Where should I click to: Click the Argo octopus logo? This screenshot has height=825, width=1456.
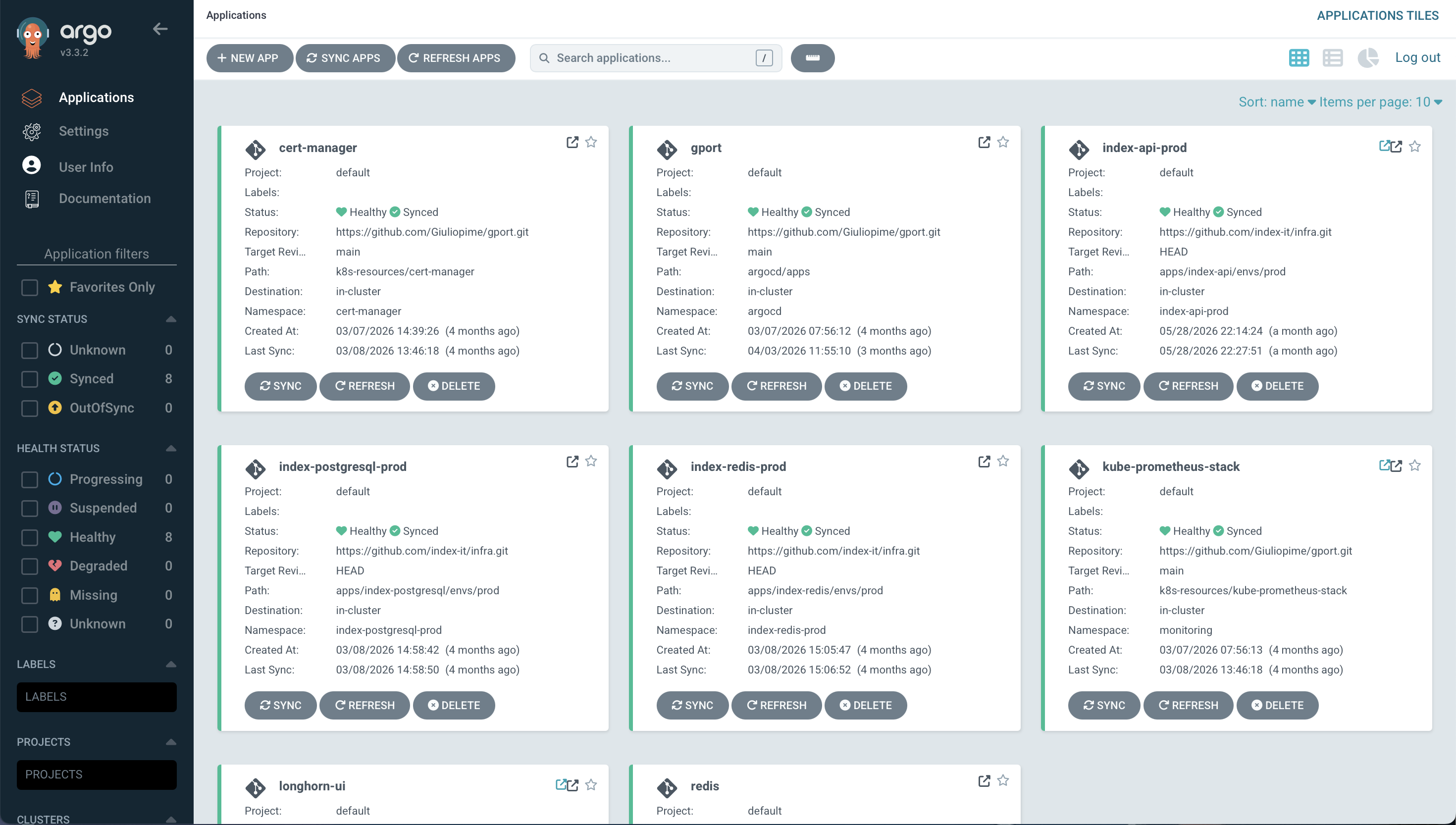tap(32, 38)
